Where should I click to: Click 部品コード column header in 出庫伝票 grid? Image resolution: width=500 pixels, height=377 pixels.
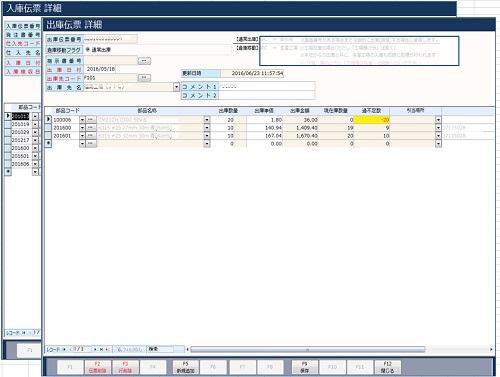(x=68, y=111)
